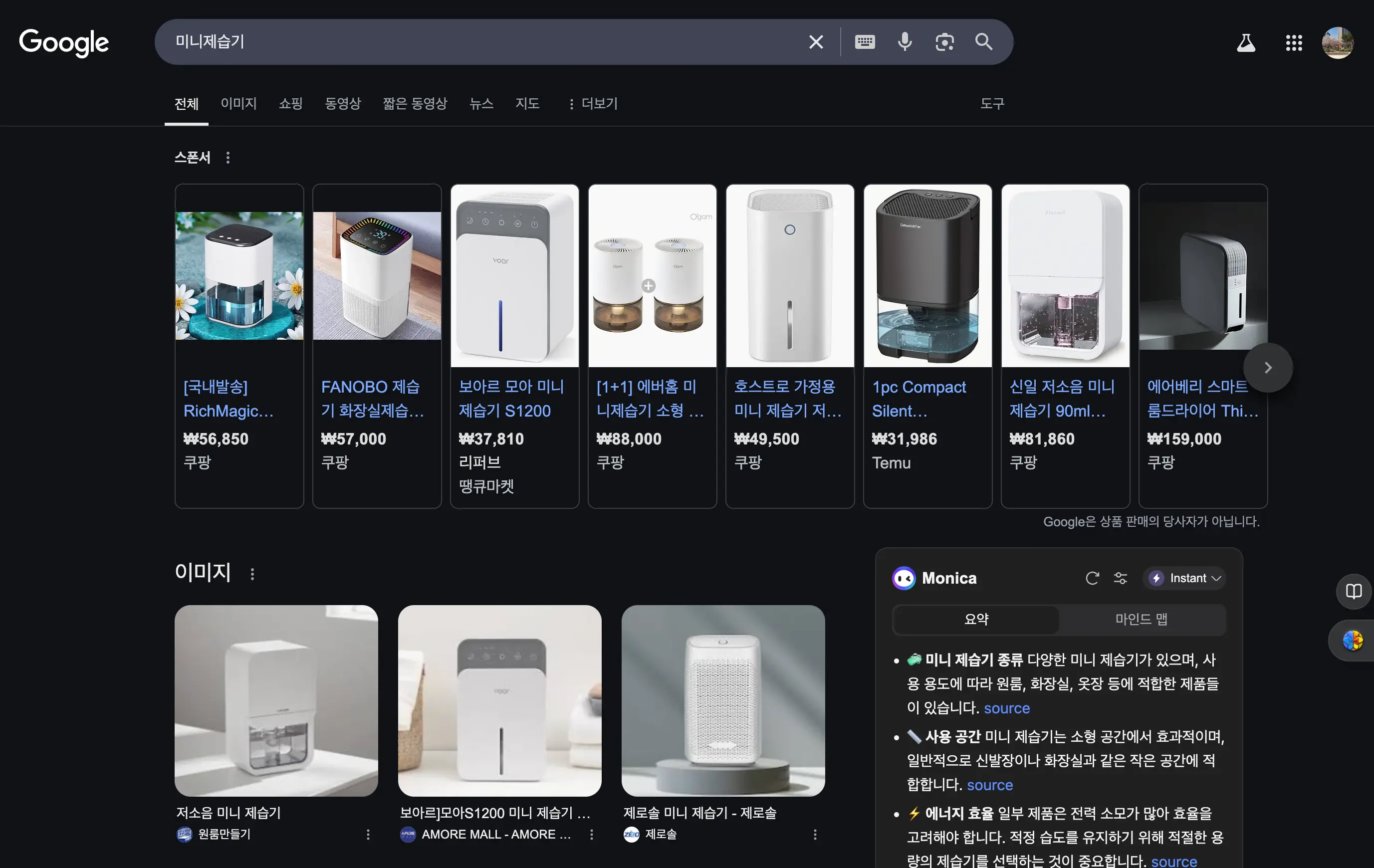Expand the 더보기 search categories menu

593,103
